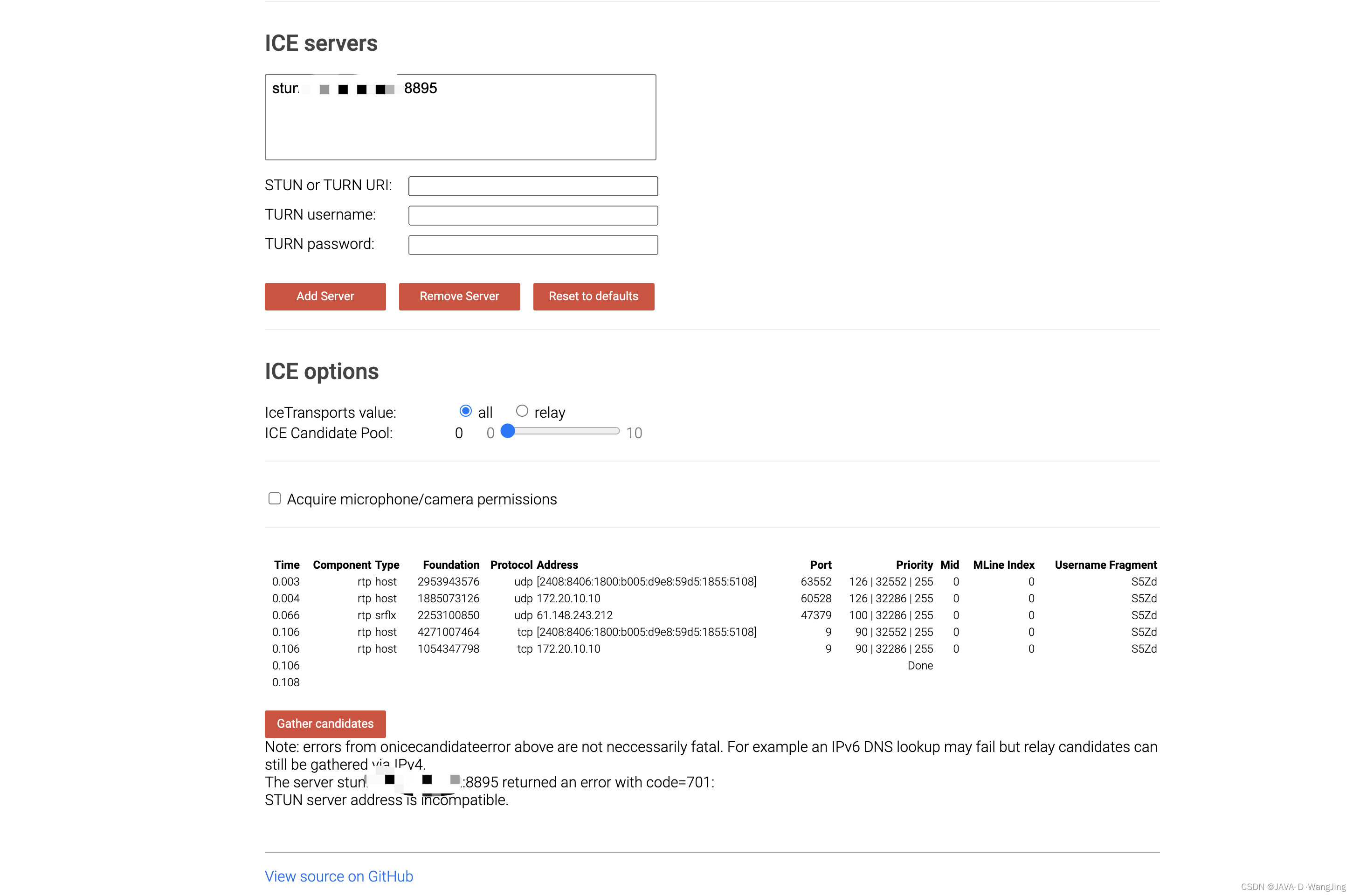Click the Username Fragment column header

[1105, 565]
